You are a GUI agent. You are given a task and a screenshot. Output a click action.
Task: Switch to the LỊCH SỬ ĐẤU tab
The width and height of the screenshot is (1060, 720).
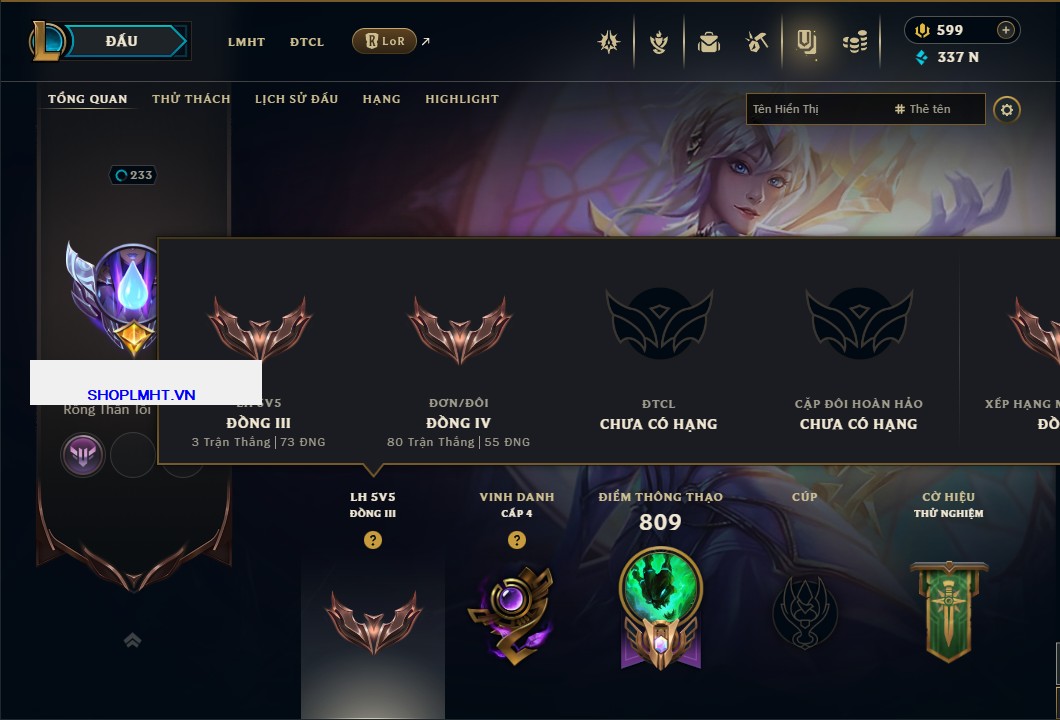(296, 99)
